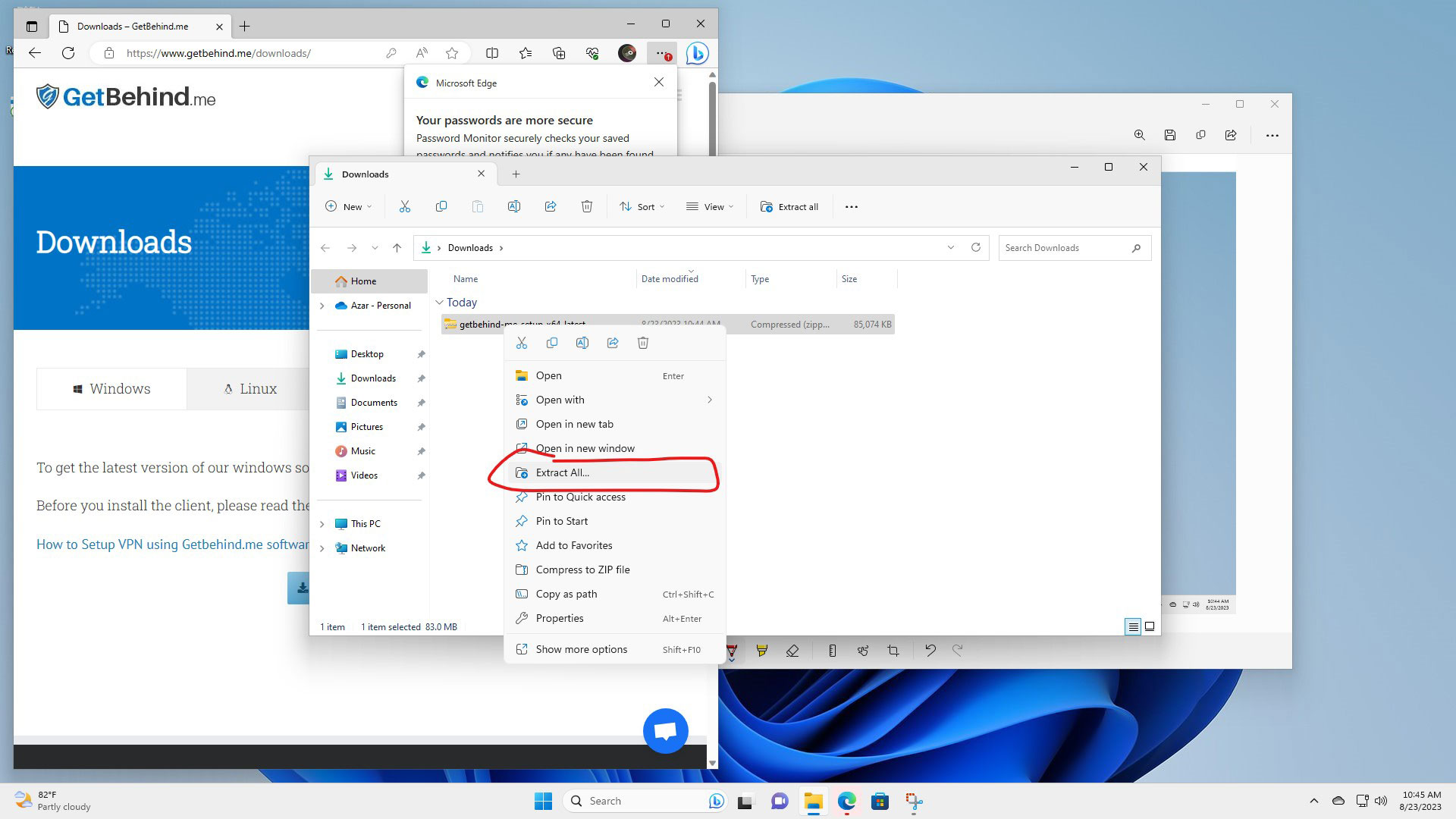Screen dimensions: 1456x819
Task: Click the Delete icon in context menu
Action: pyautogui.click(x=643, y=343)
